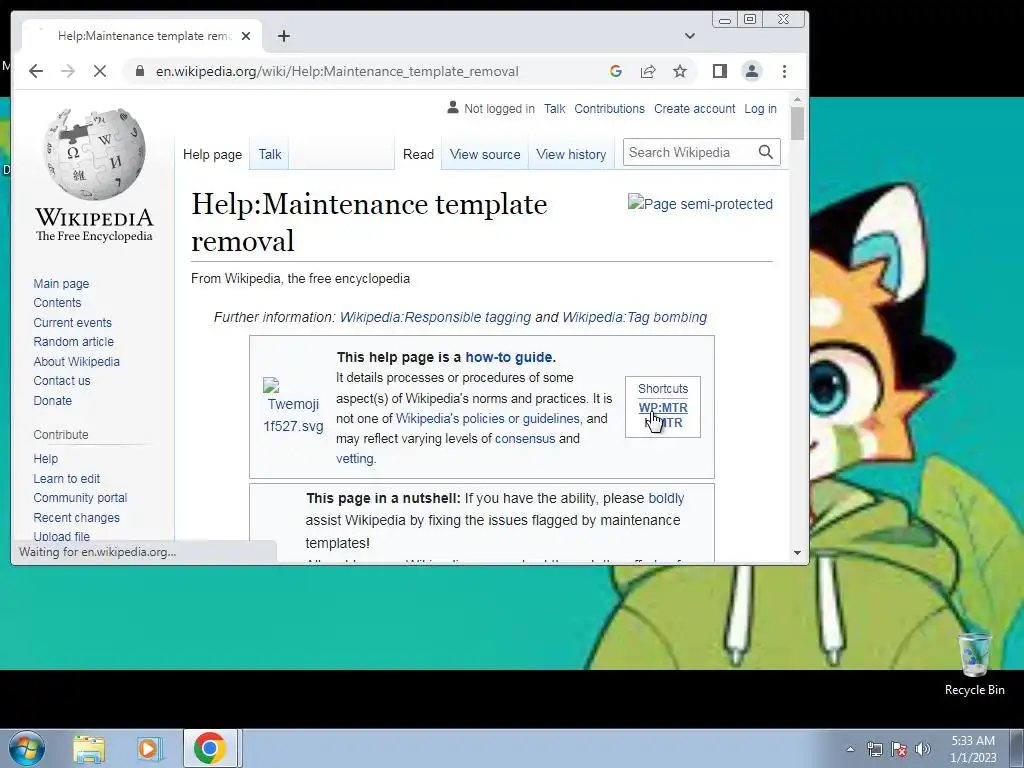Click Create account link
The image size is (1024, 768).
click(x=694, y=108)
